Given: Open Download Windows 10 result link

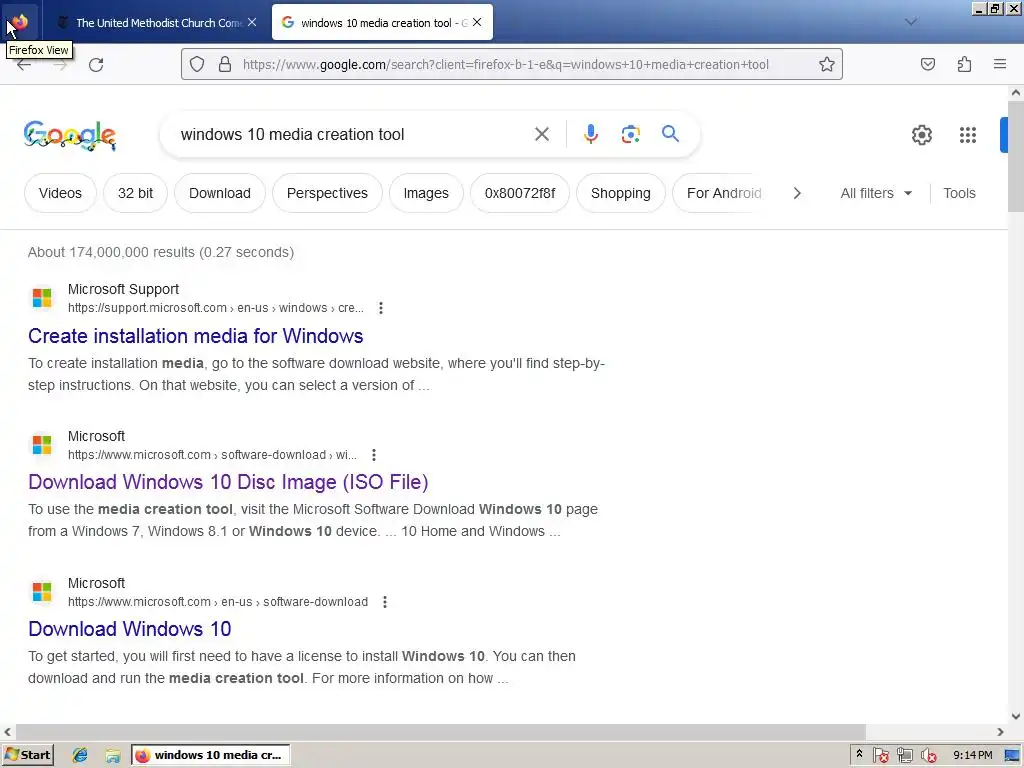Looking at the screenshot, I should tap(129, 629).
